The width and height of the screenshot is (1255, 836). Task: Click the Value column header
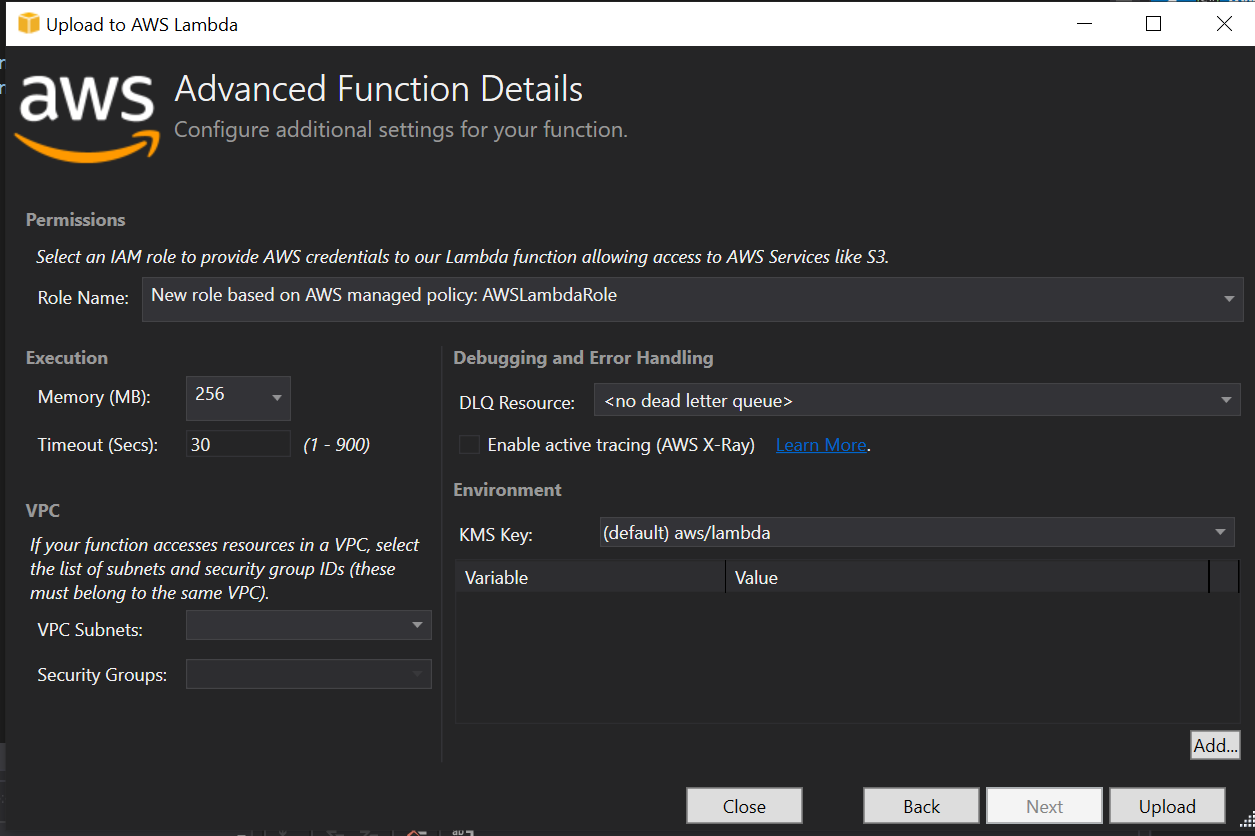click(966, 577)
